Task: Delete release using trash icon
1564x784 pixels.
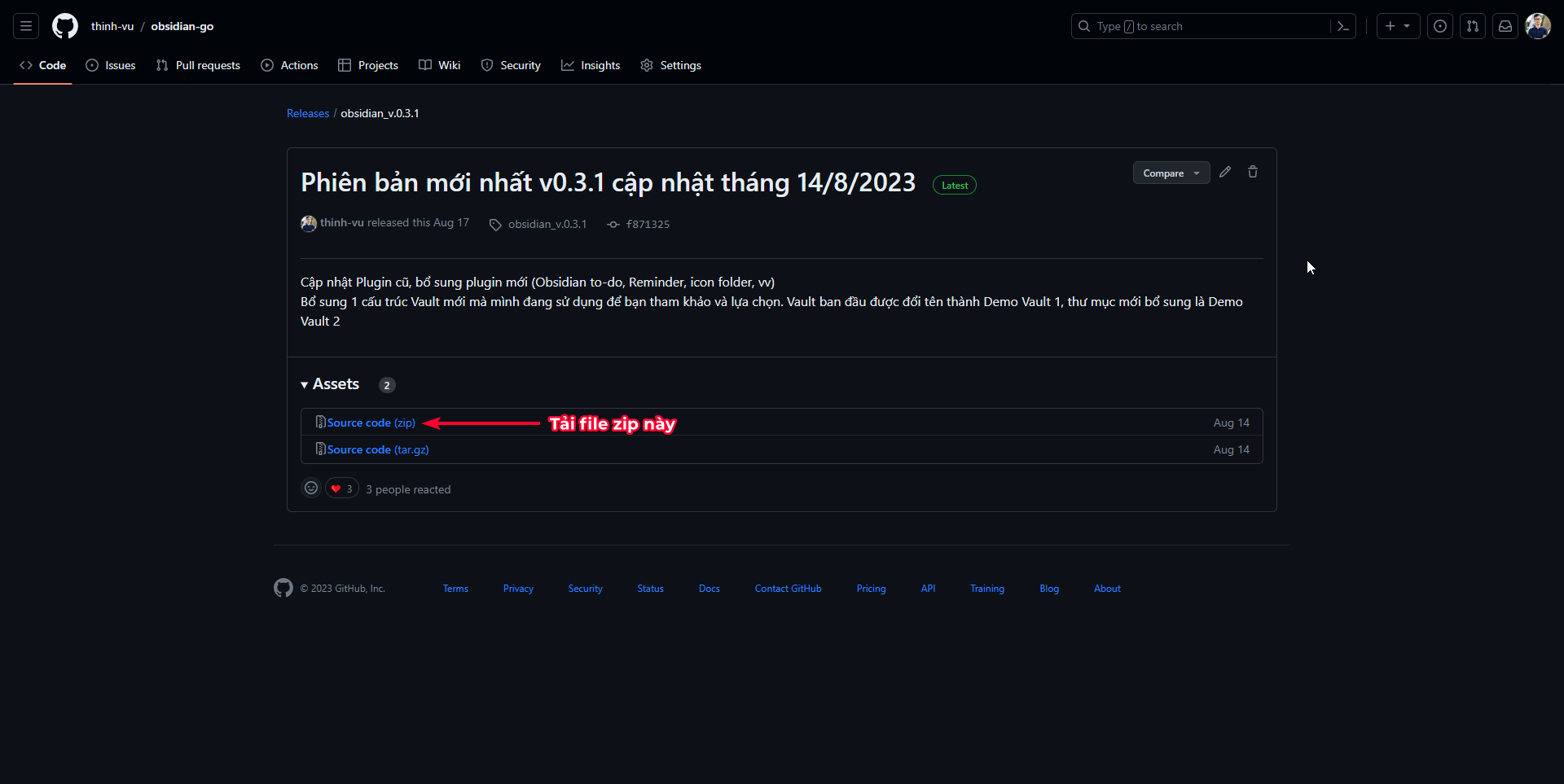Action: (x=1253, y=172)
